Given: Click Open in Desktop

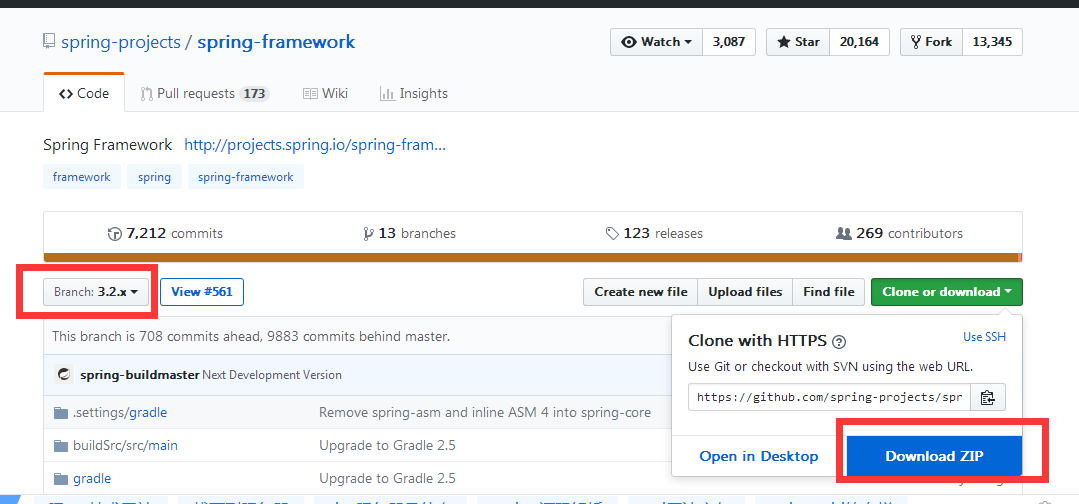Looking at the screenshot, I should point(758,456).
